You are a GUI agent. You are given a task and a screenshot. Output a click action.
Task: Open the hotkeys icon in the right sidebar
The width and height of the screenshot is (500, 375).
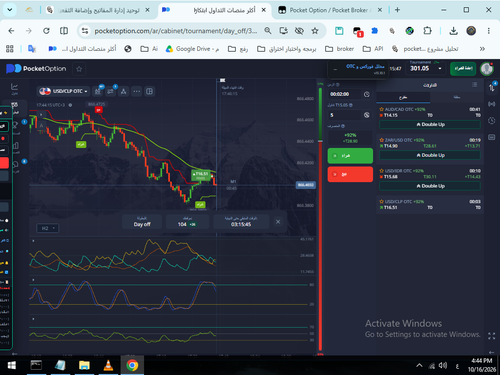click(492, 137)
